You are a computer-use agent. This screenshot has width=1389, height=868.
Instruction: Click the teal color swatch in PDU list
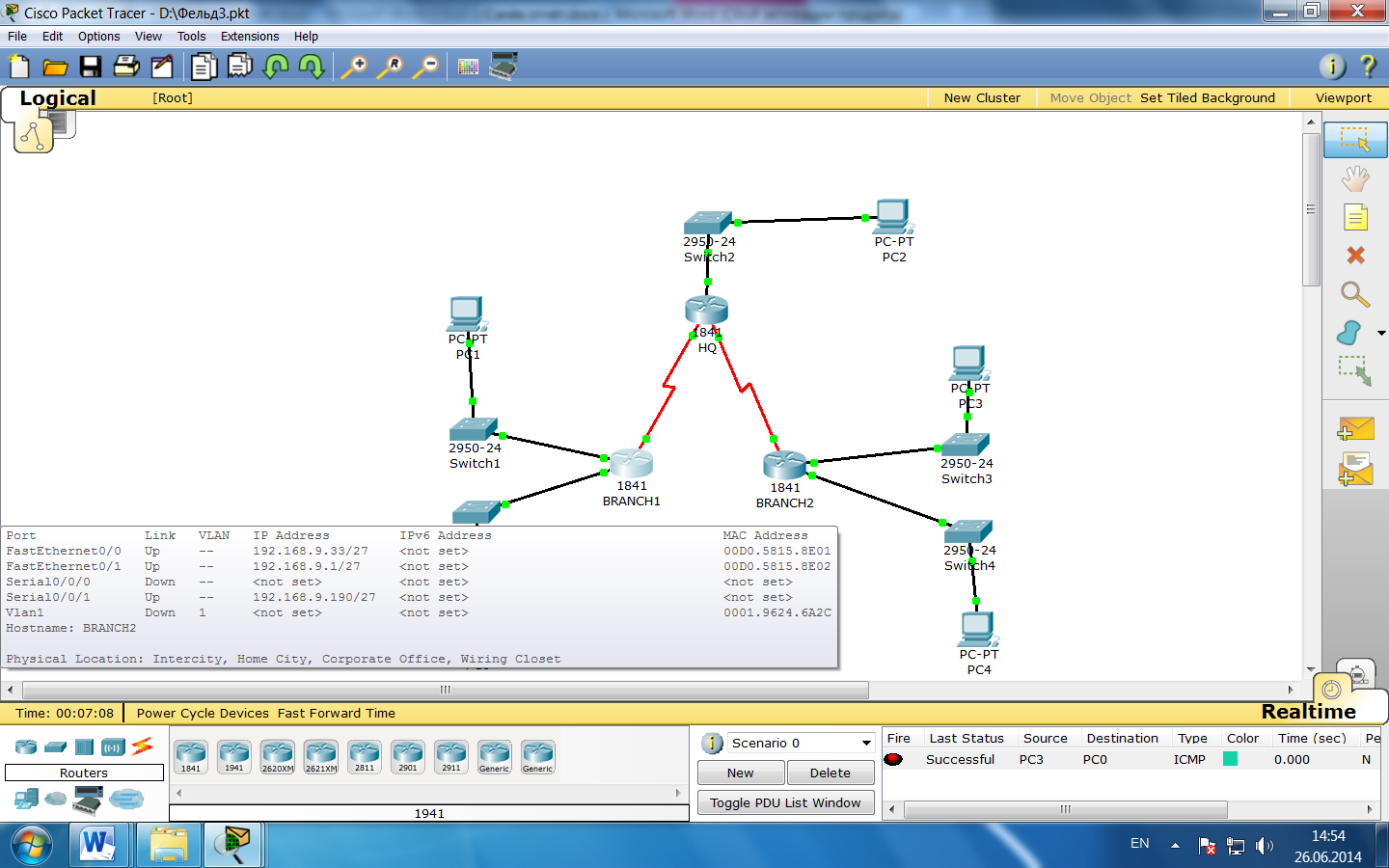pyautogui.click(x=1230, y=759)
